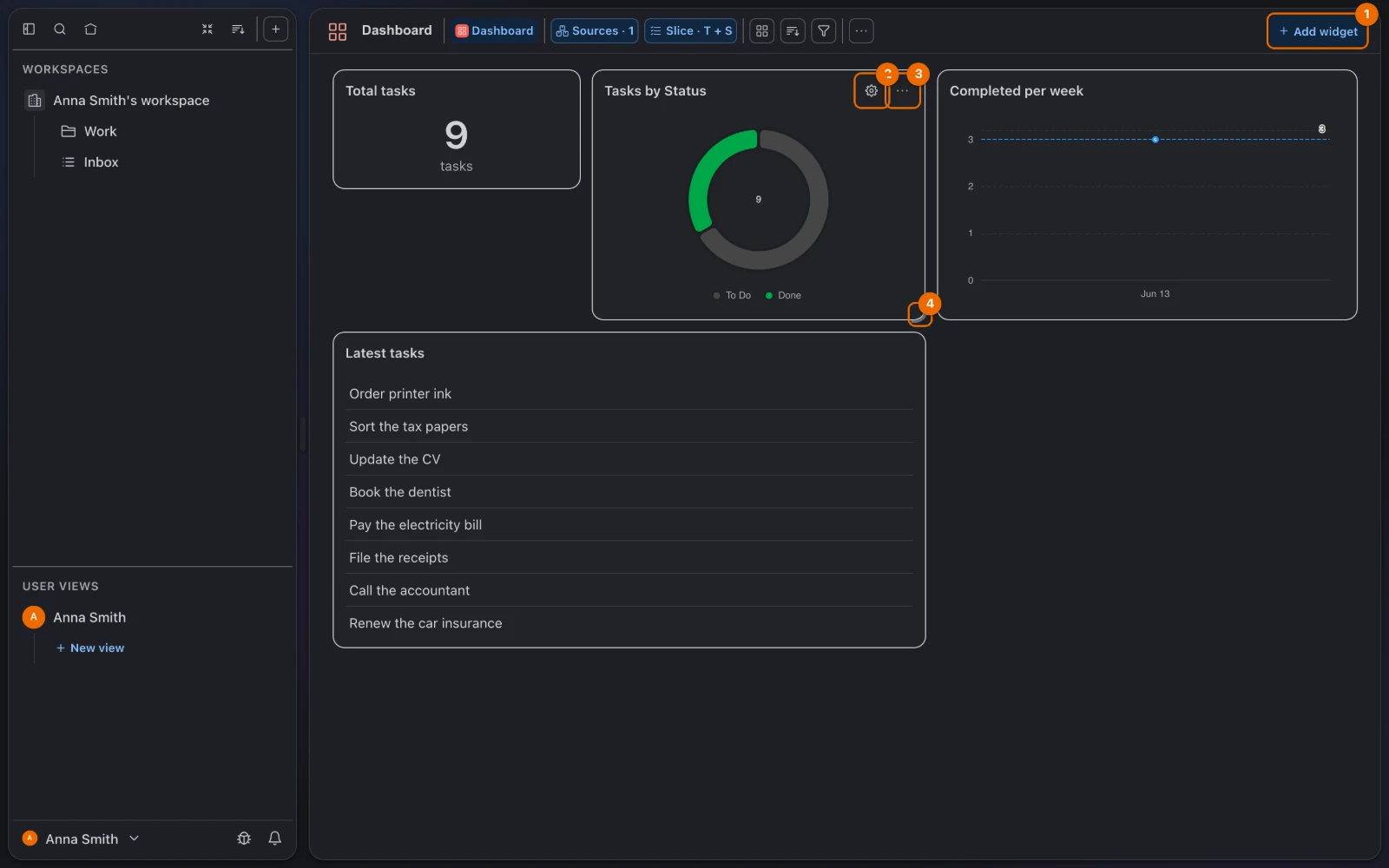This screenshot has width=1389, height=868.
Task: Click the resize handle of Tasks by Status
Action: 918,313
